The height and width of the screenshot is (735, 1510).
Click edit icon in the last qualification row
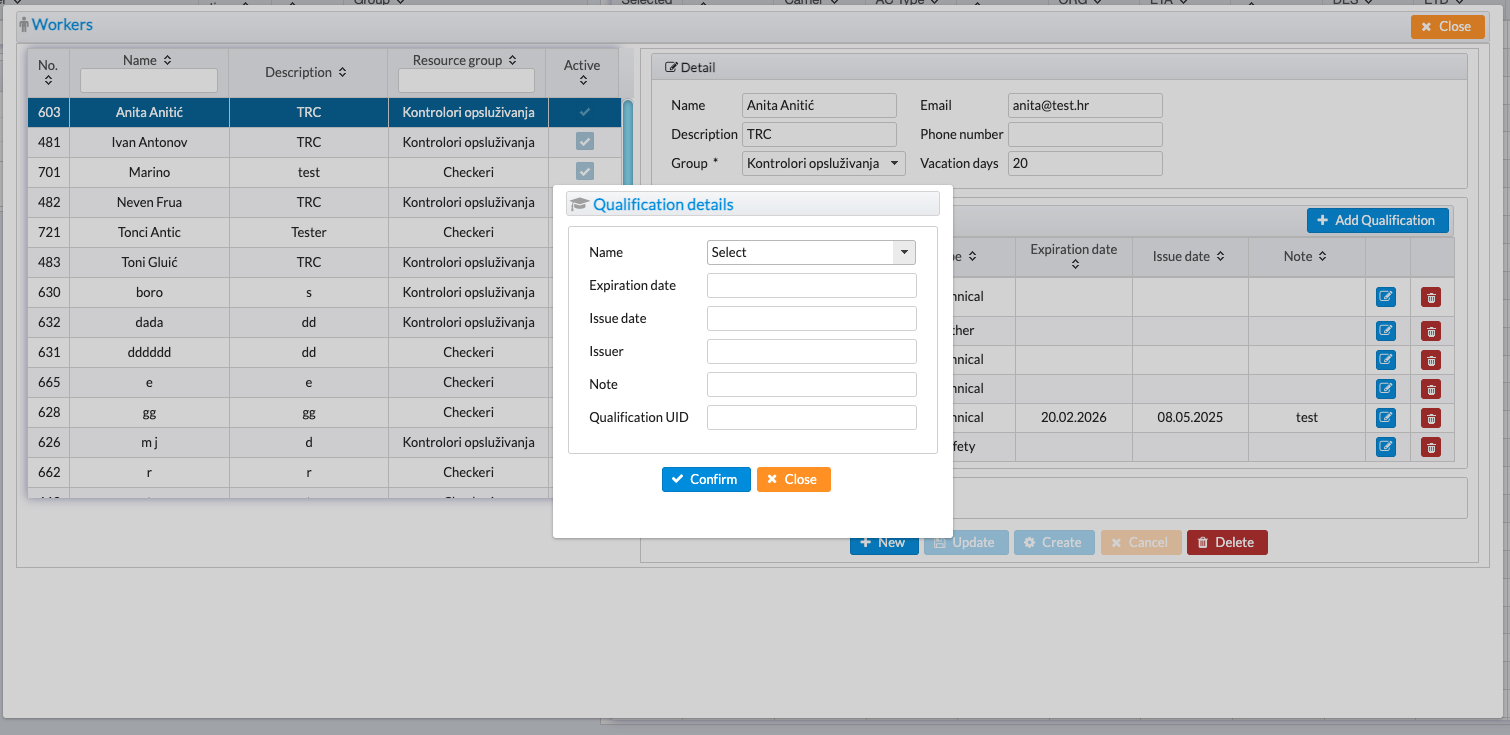point(1385,447)
